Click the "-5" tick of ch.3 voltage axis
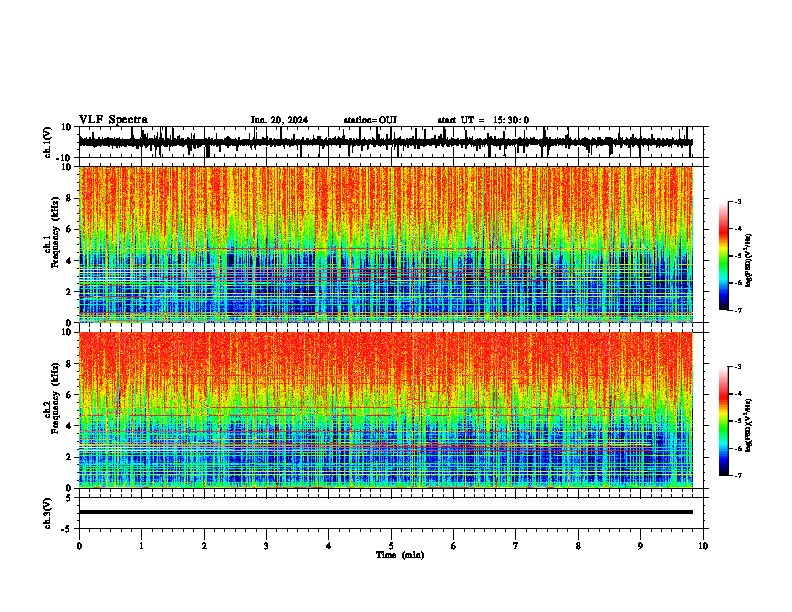Viewport: 792px width, 612px height. click(x=67, y=529)
